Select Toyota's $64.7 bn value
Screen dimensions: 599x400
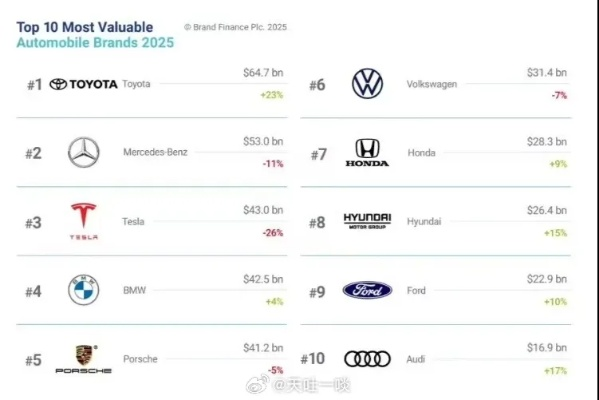click(263, 73)
